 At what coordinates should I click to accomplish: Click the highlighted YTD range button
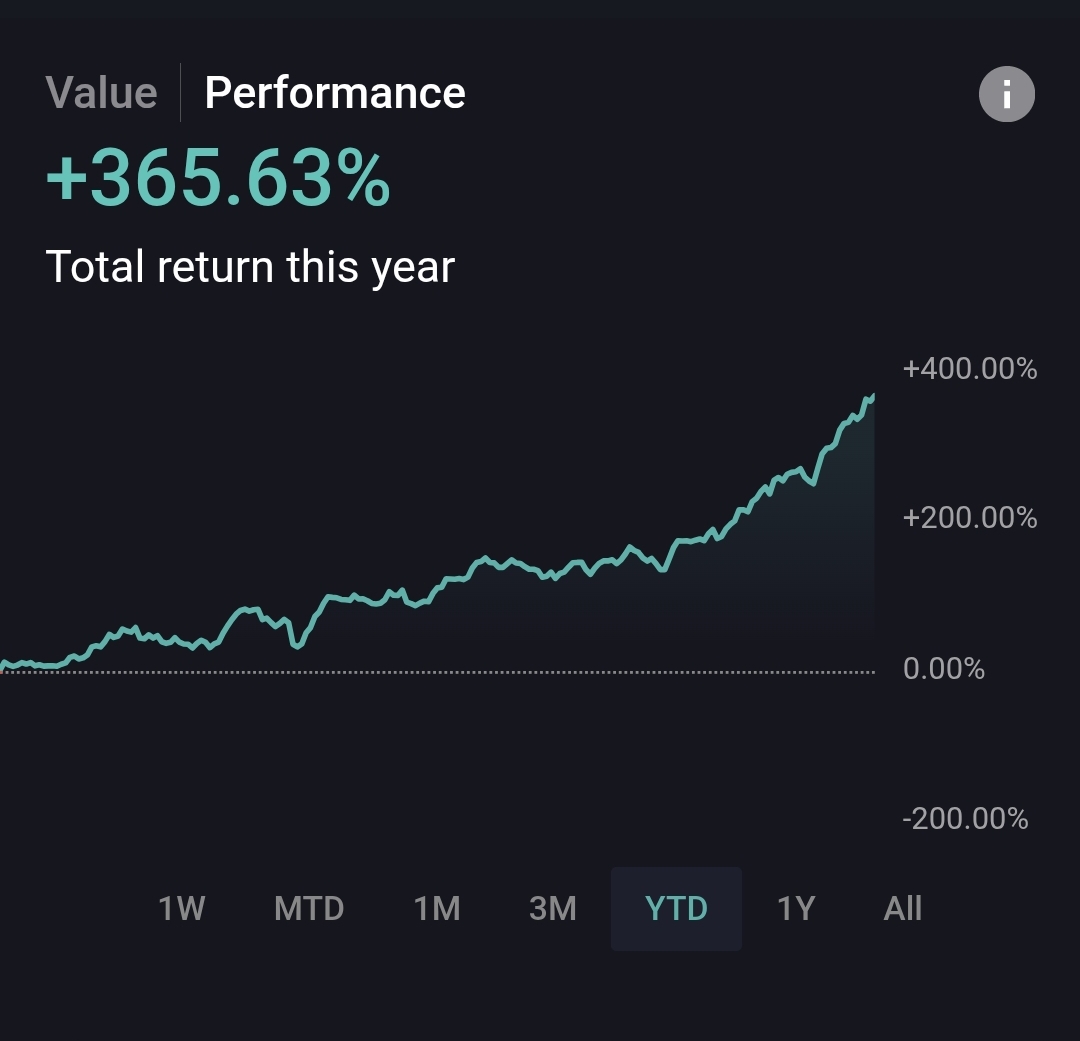pos(677,908)
